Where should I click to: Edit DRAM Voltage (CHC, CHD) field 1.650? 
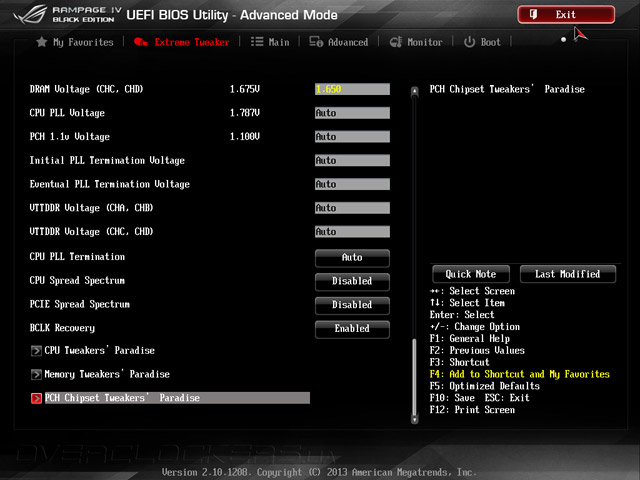pyautogui.click(x=352, y=89)
